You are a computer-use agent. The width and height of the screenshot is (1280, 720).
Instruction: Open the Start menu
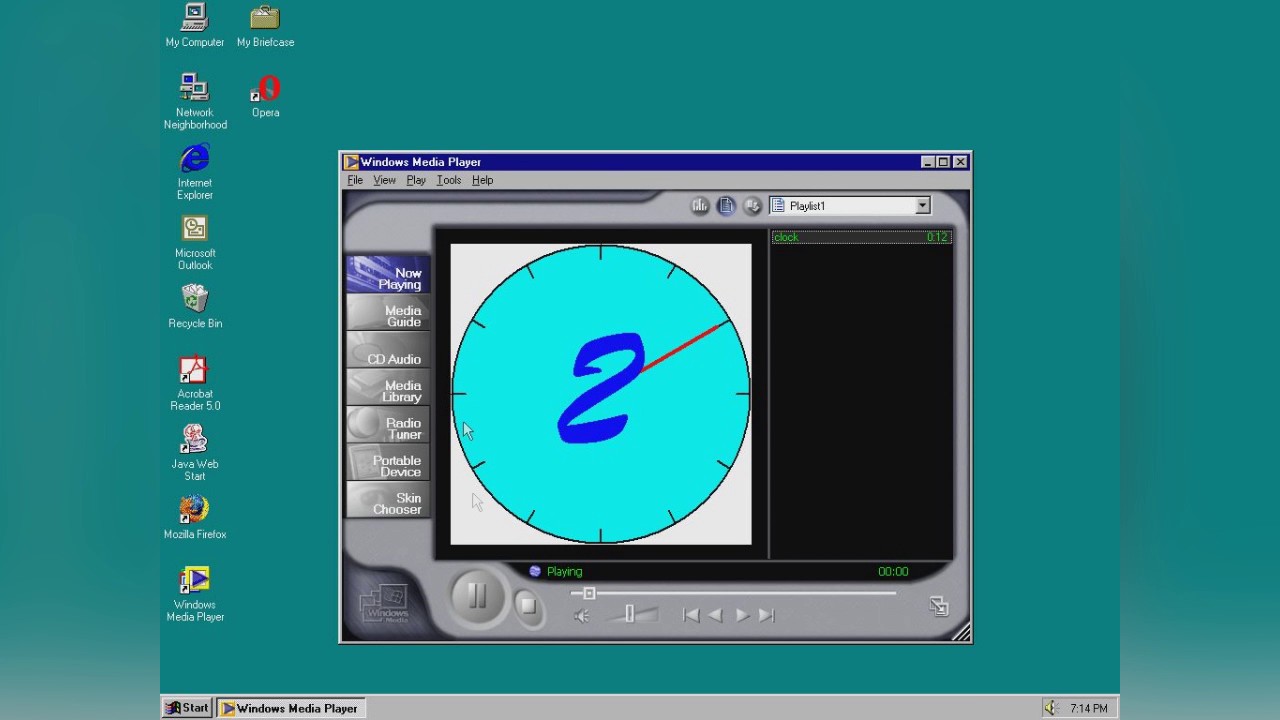click(x=187, y=708)
